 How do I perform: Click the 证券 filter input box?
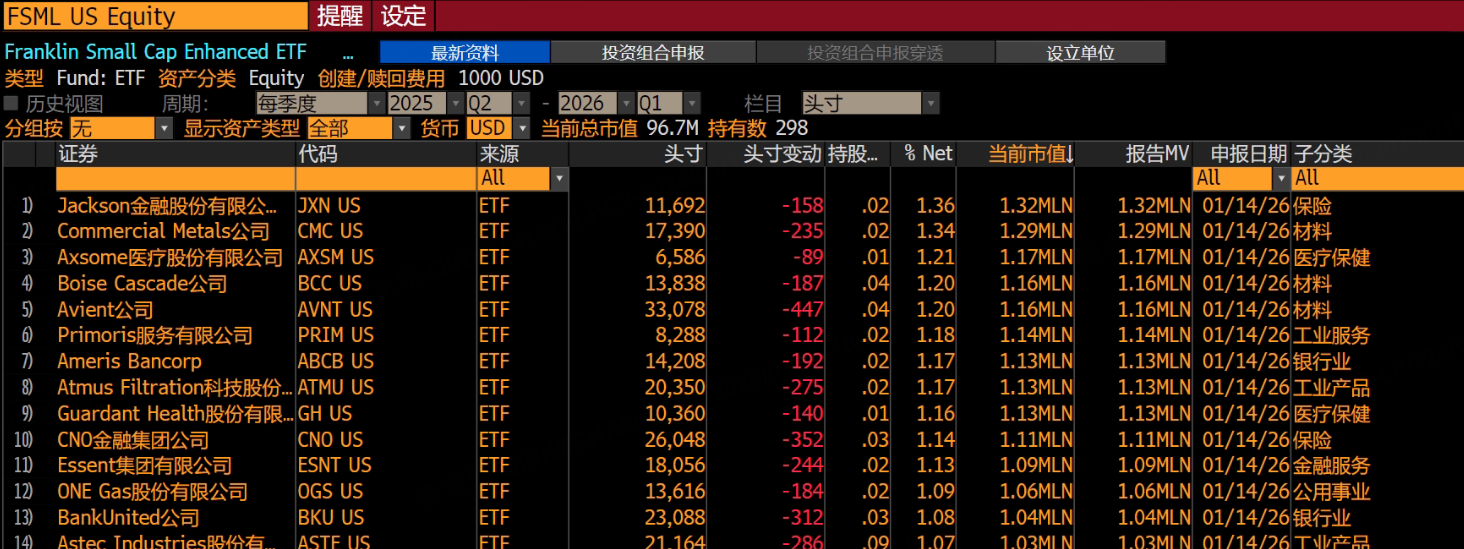[175, 178]
